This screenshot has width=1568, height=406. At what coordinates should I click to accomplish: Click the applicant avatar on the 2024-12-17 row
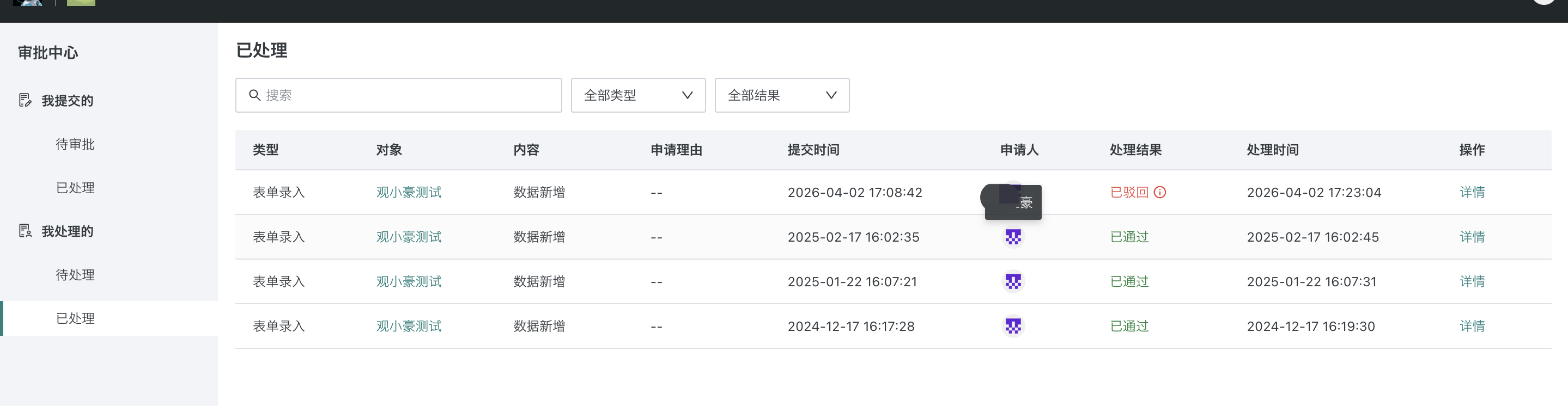pos(1012,326)
